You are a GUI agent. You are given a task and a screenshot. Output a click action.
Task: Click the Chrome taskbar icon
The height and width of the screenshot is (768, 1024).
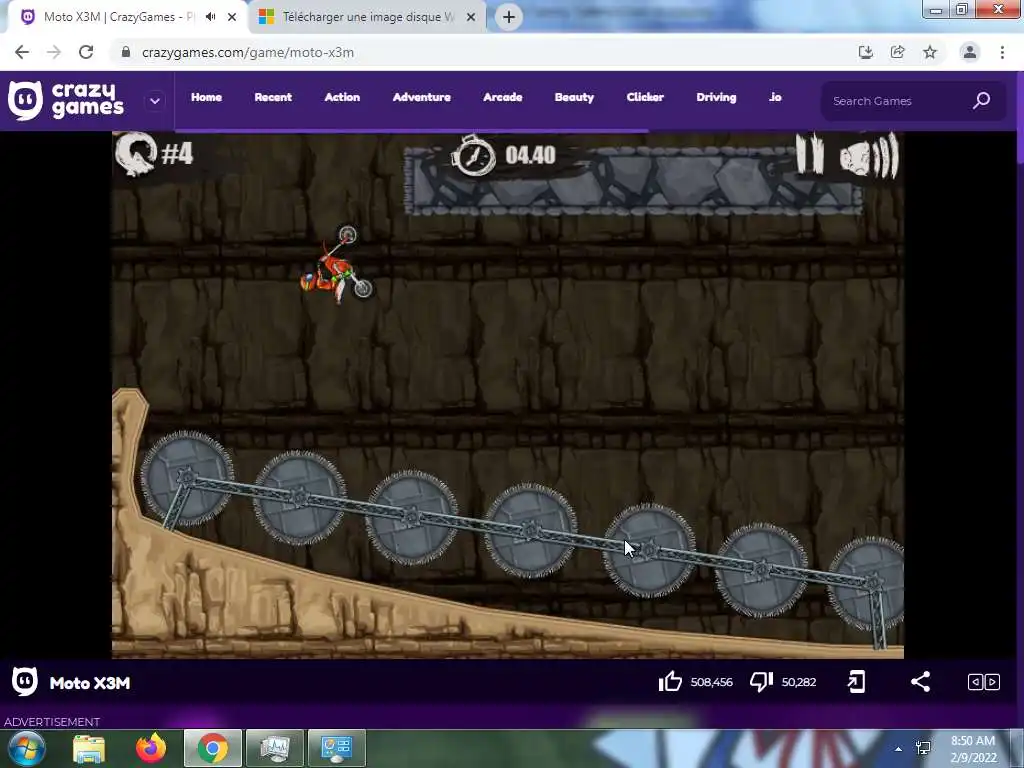point(213,748)
